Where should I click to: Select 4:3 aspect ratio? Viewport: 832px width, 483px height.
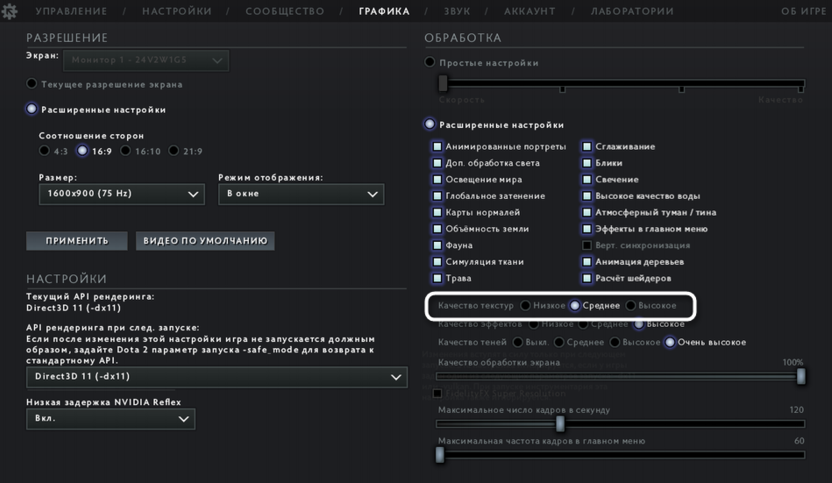44,151
